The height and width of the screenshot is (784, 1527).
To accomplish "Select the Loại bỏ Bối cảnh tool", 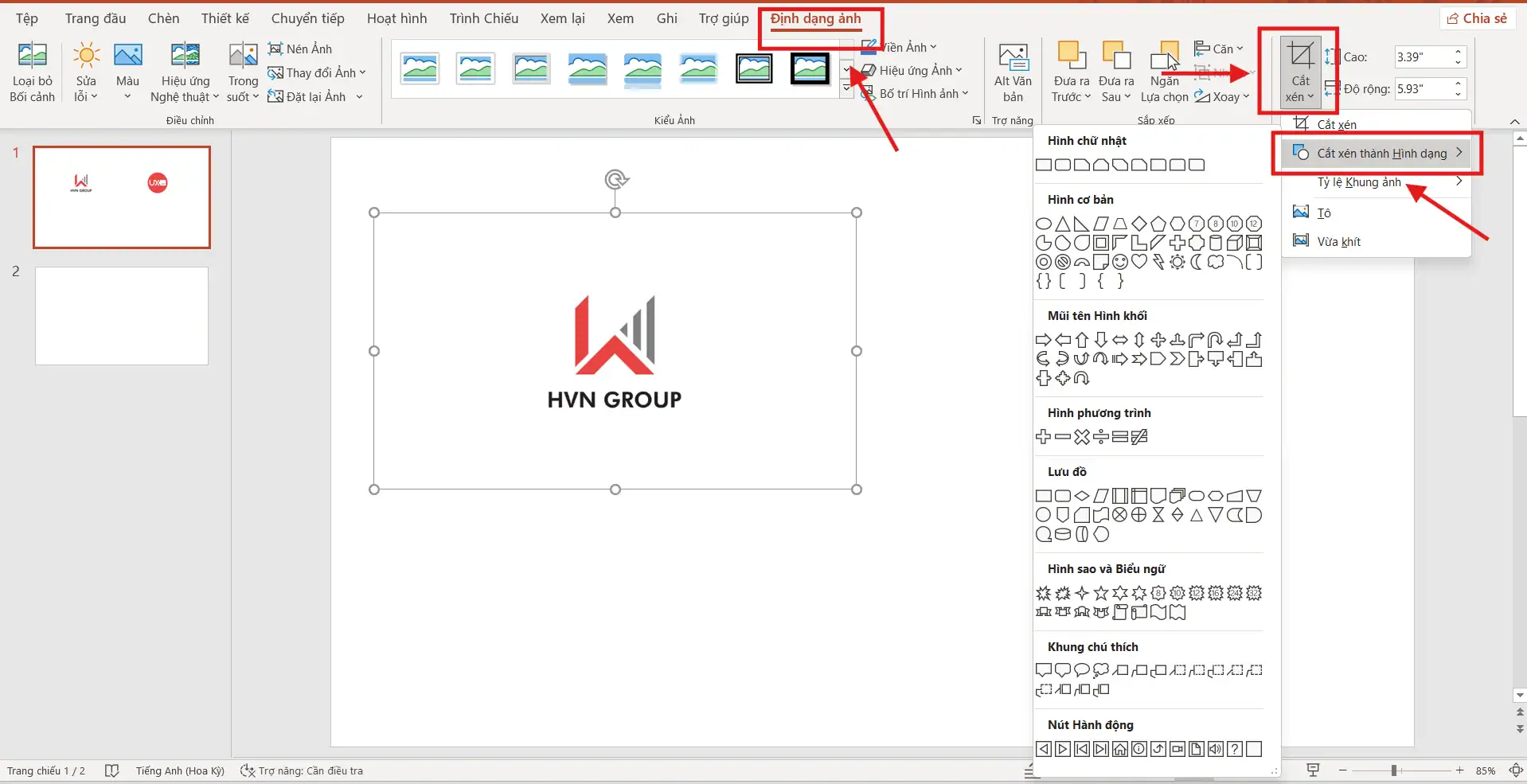I will point(32,72).
